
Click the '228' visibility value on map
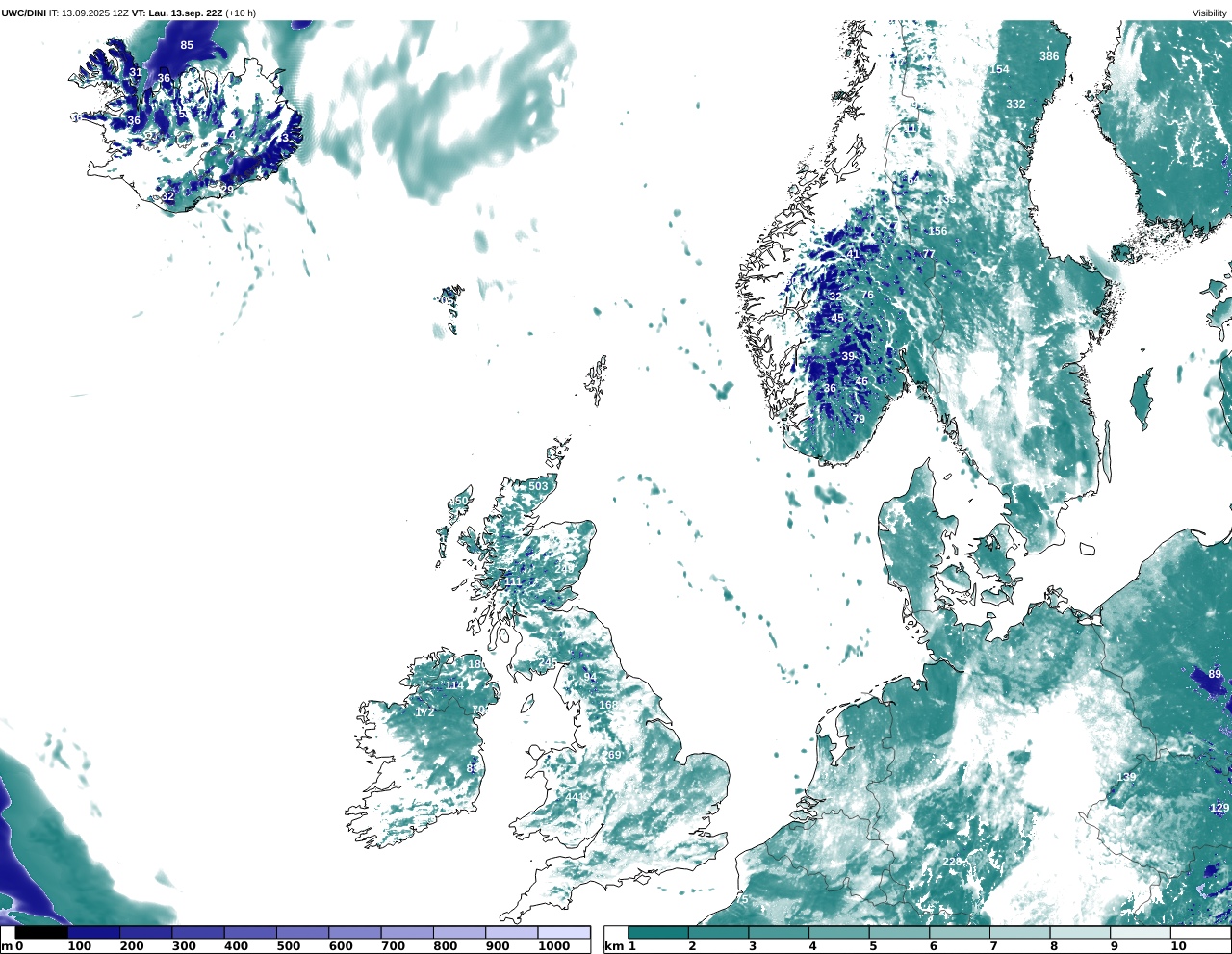952,862
